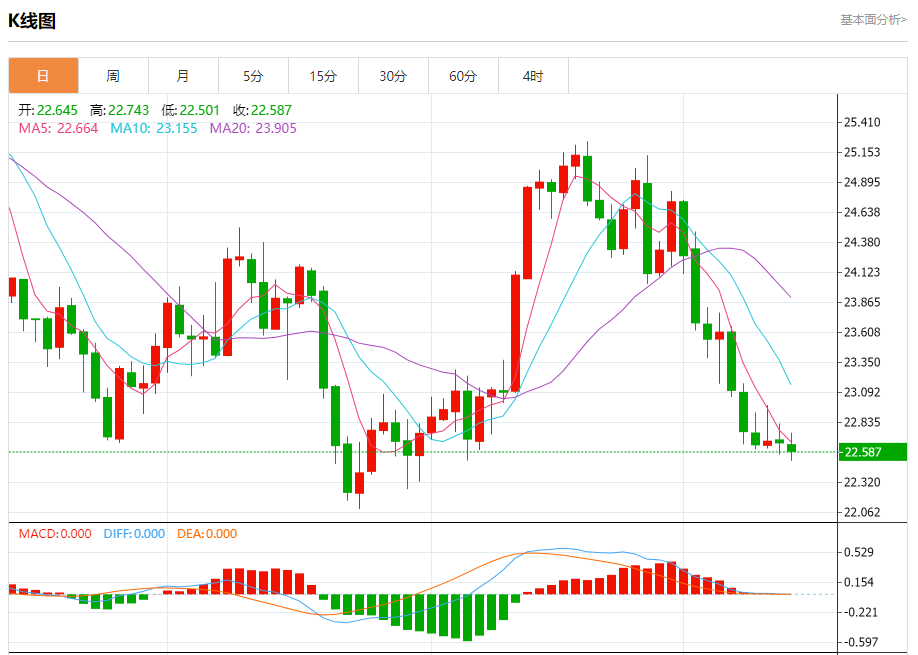This screenshot has width=918, height=655.
Task: Open the 60分 interval tab
Action: pos(463,76)
